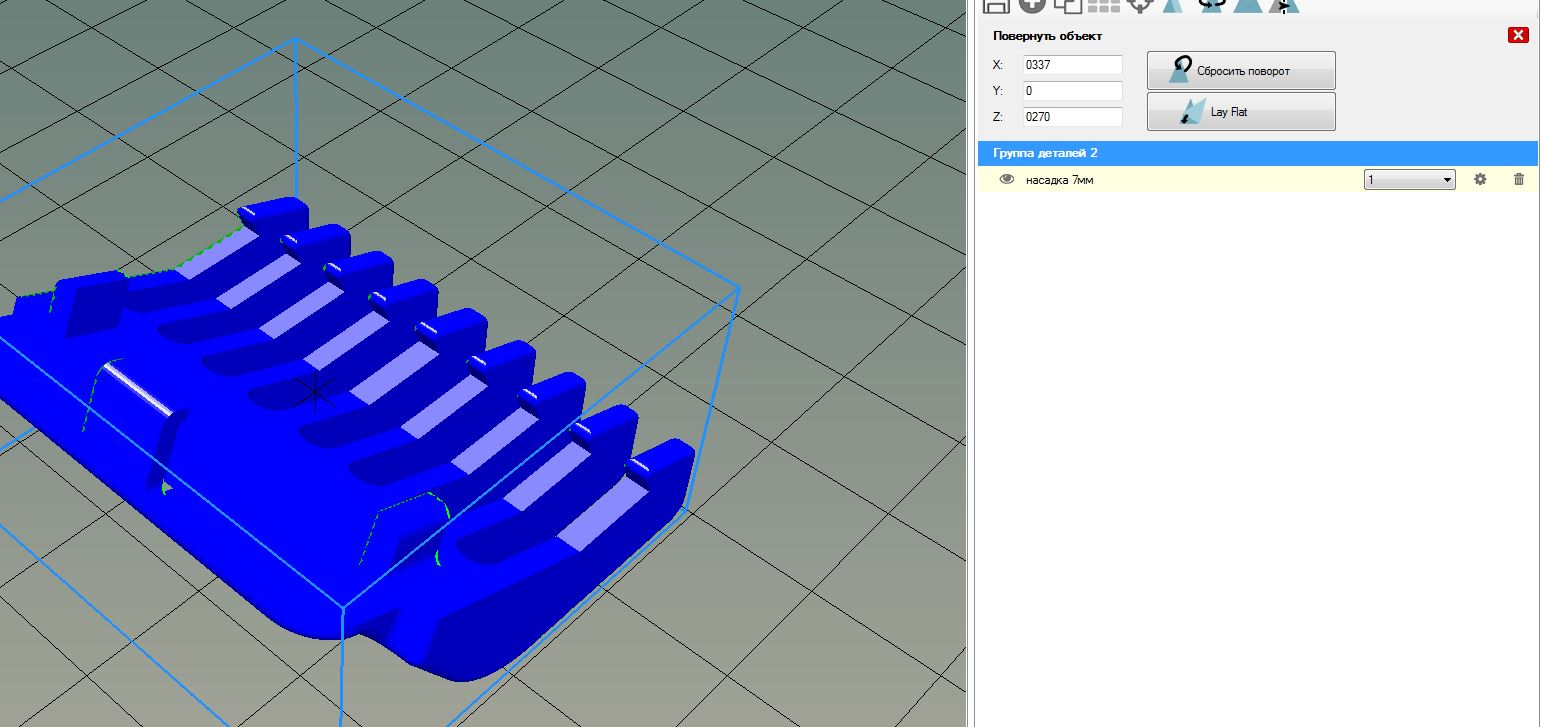Screen dimensions: 1542x727
Task: Click the Z rotation input field
Action: click(x=1072, y=117)
